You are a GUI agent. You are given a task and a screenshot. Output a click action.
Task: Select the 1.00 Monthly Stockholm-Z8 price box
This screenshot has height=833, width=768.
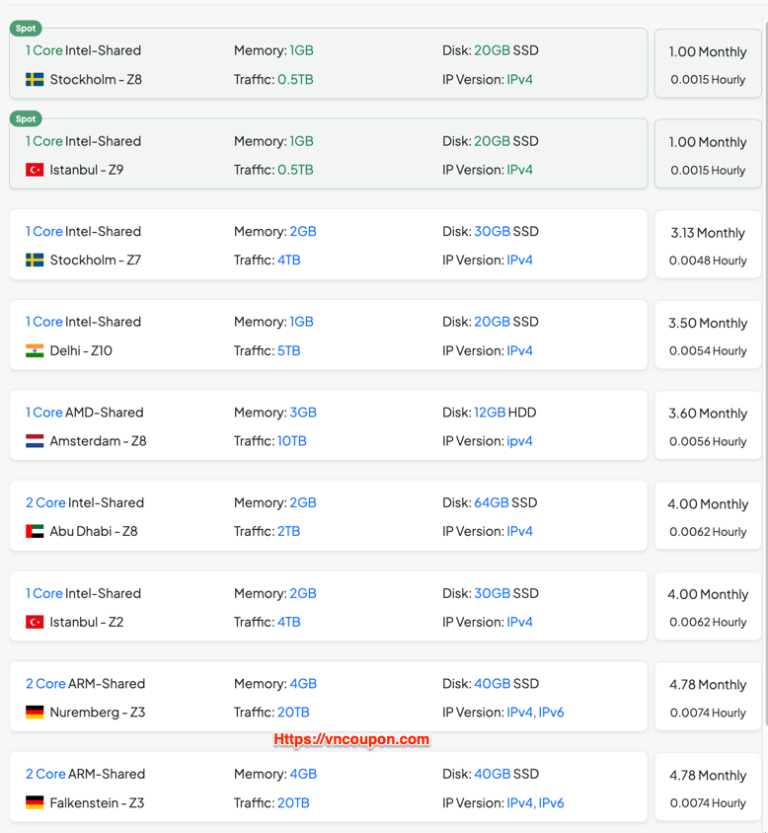click(x=708, y=63)
